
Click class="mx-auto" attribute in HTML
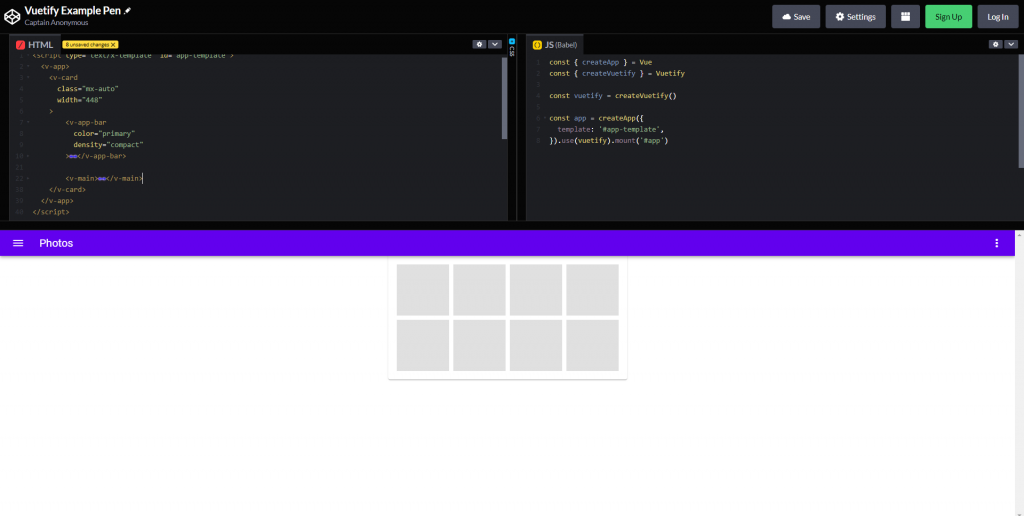[x=88, y=89]
